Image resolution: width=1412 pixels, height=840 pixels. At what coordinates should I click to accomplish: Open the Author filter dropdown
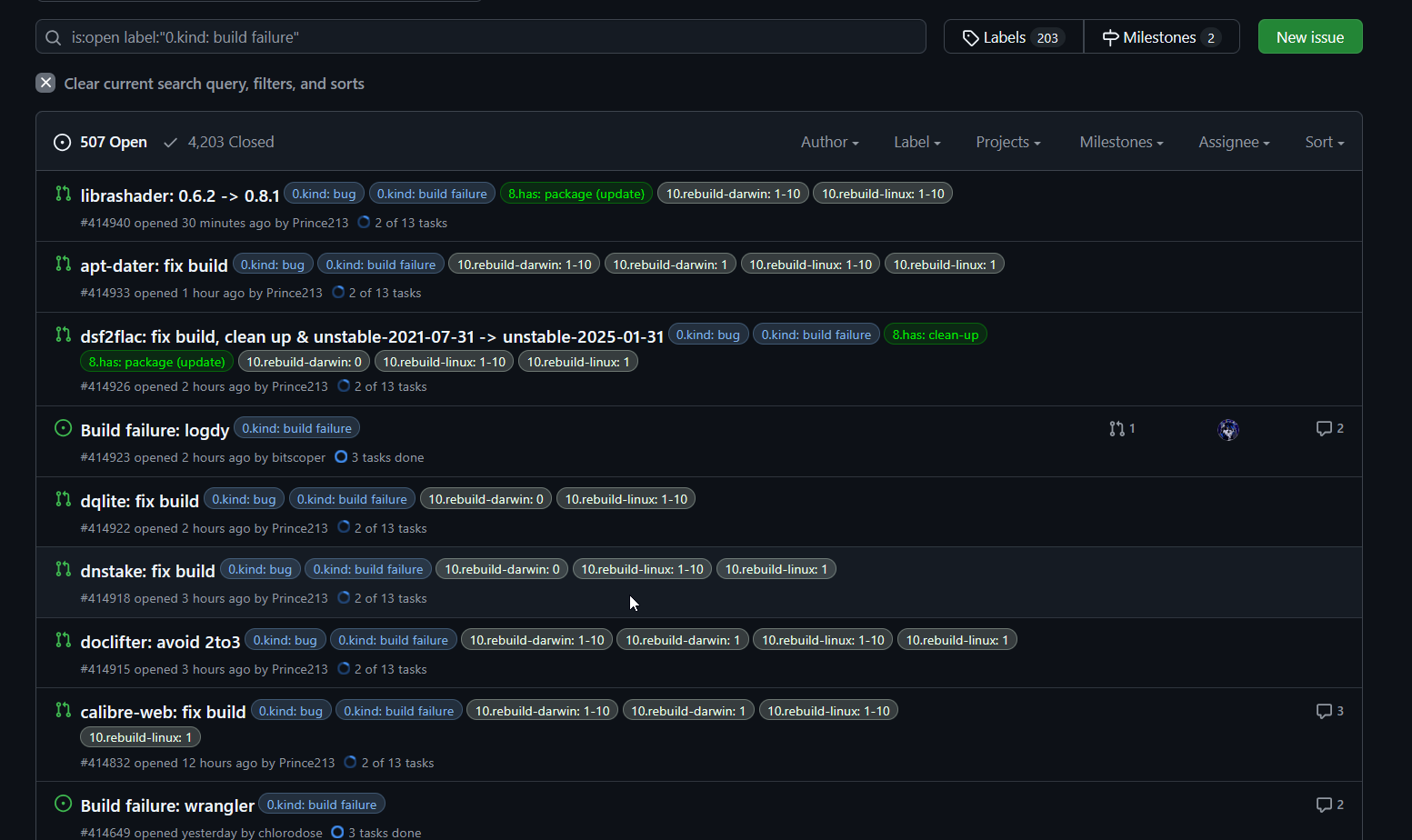click(829, 142)
